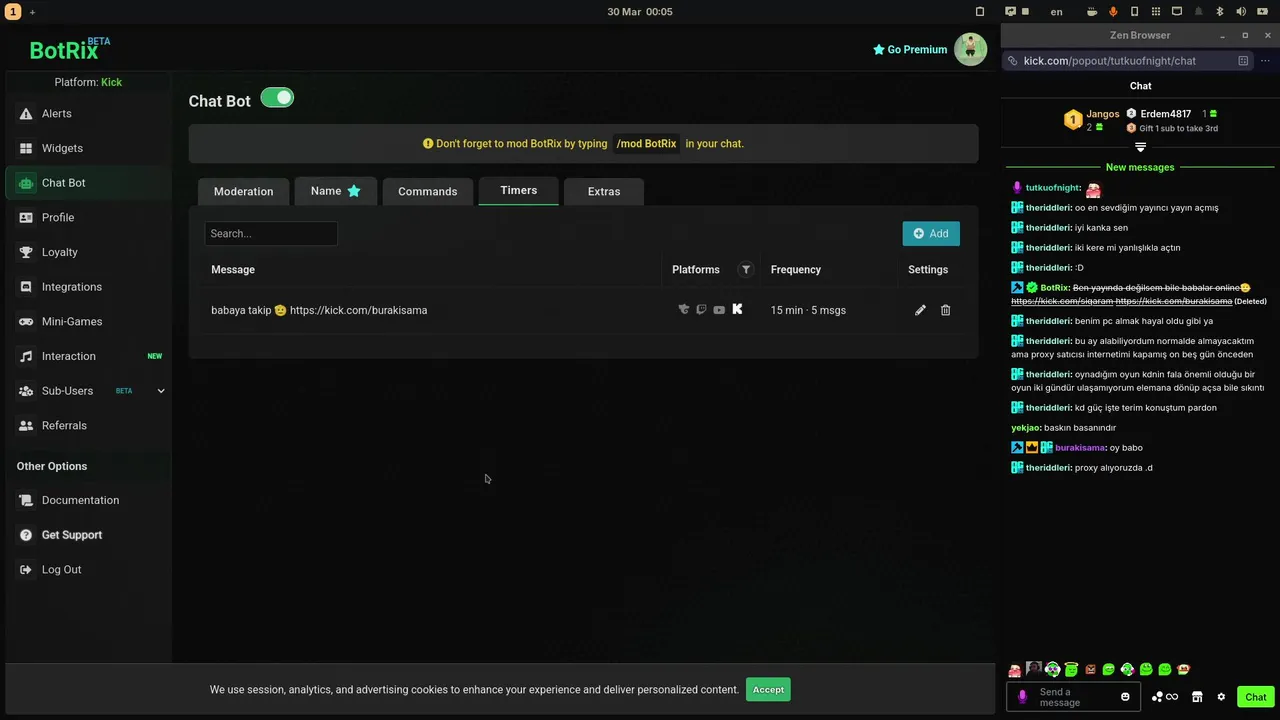Screen dimensions: 1280x720
Task: Click Erdem4817 on the Kick chat leaderboard
Action: (x=1165, y=114)
